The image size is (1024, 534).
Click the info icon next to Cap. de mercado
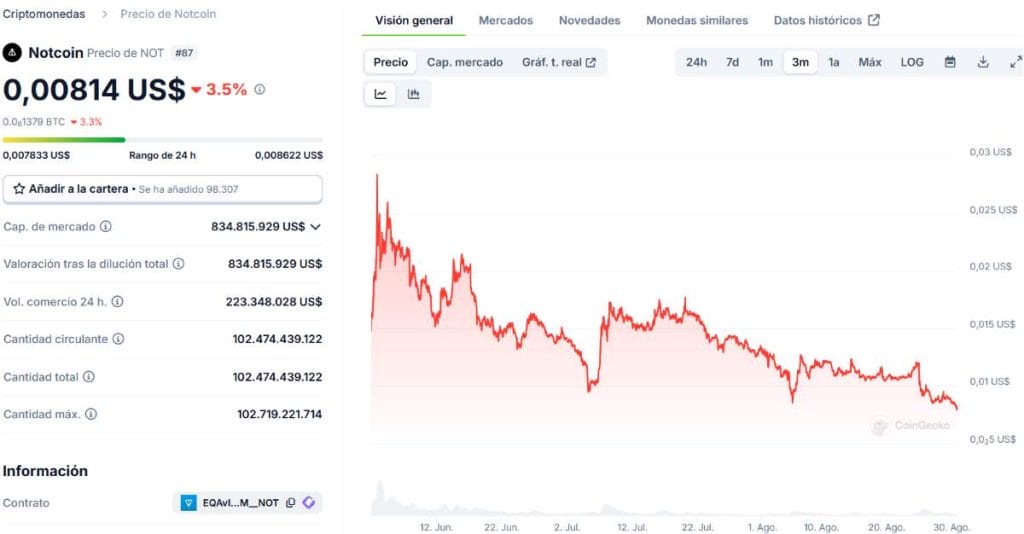(106, 227)
